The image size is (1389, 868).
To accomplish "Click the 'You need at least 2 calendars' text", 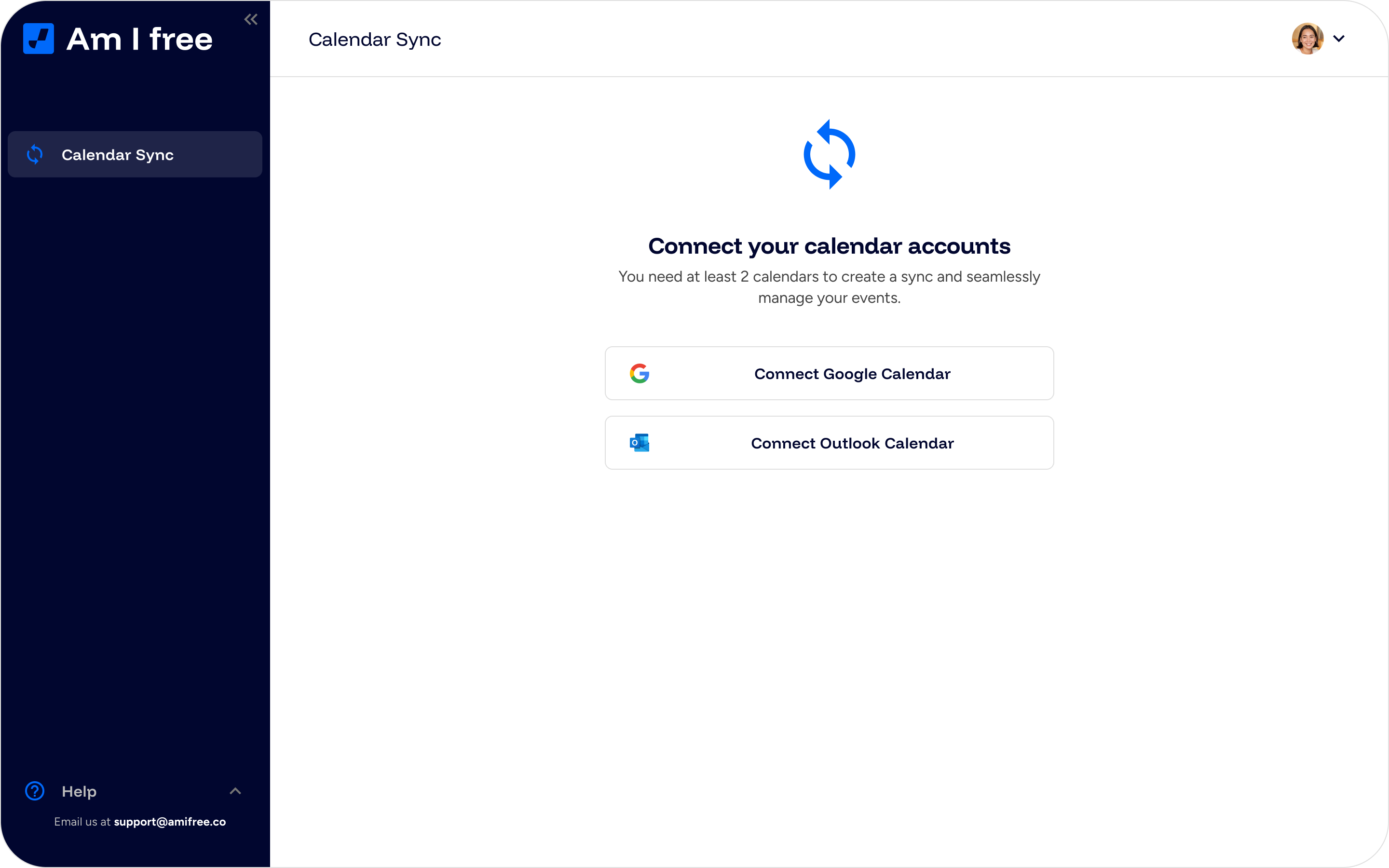I will click(x=830, y=287).
